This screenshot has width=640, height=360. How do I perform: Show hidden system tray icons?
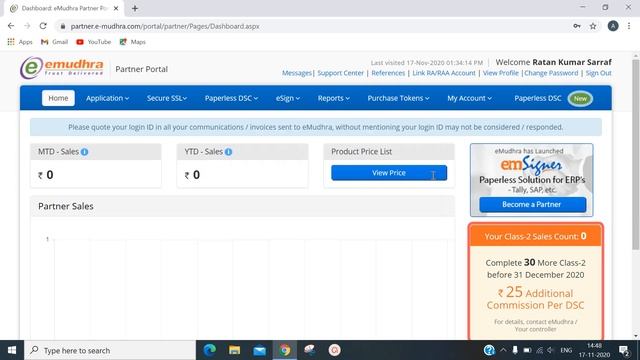[503, 350]
